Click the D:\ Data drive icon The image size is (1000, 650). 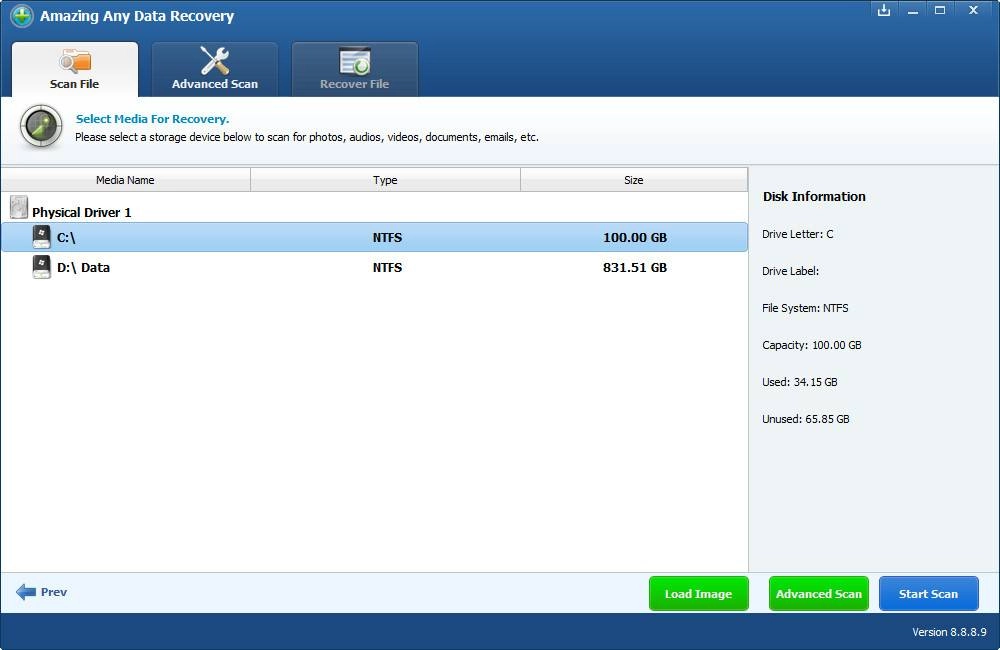[x=41, y=267]
